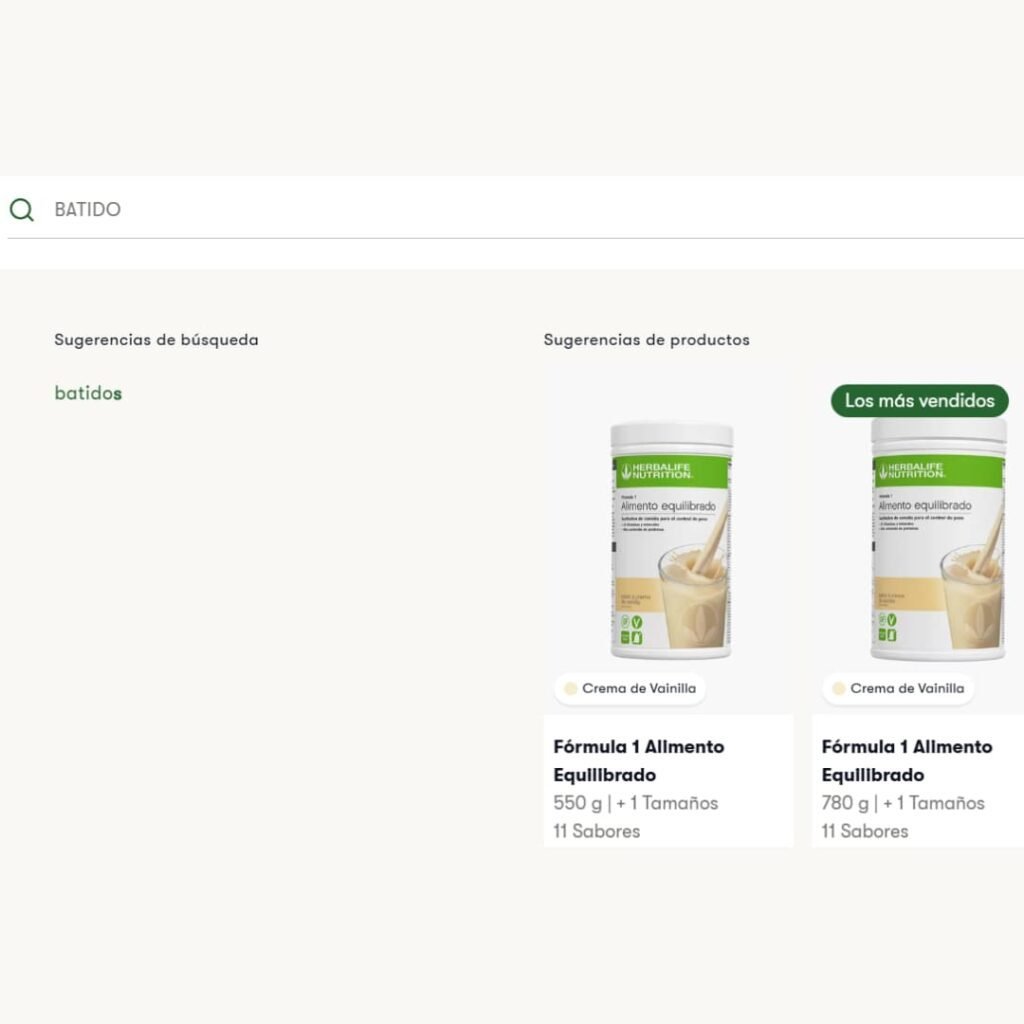
Task: Click '11 Sabores' under the 550 g product
Action: (x=596, y=831)
